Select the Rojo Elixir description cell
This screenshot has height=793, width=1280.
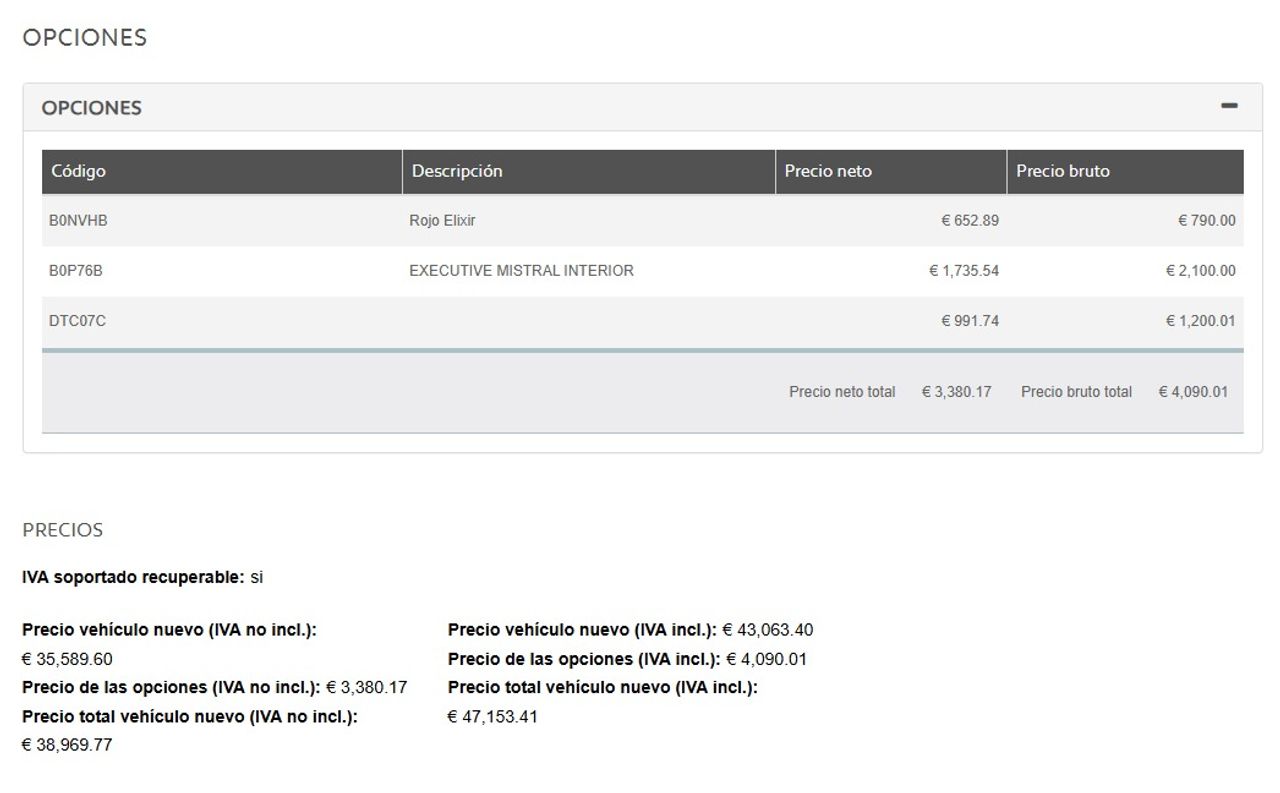point(442,220)
